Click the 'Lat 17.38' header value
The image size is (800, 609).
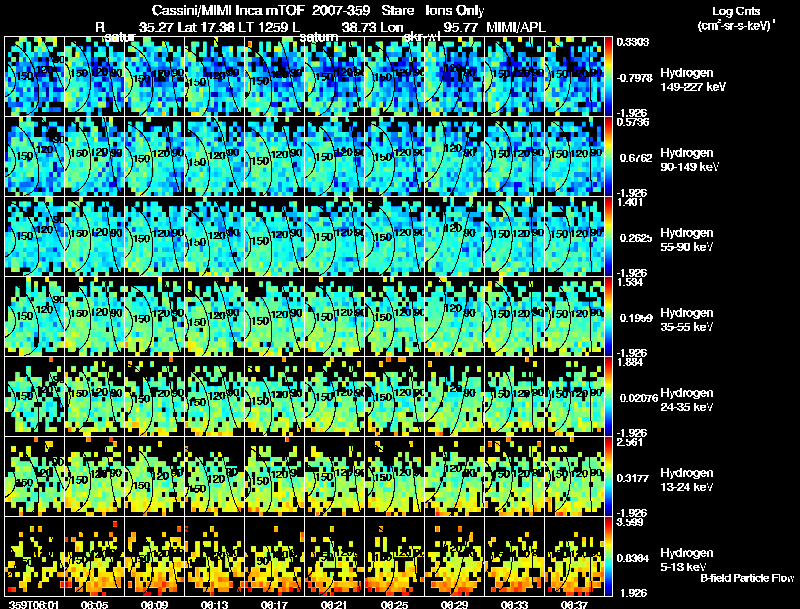click(x=206, y=27)
